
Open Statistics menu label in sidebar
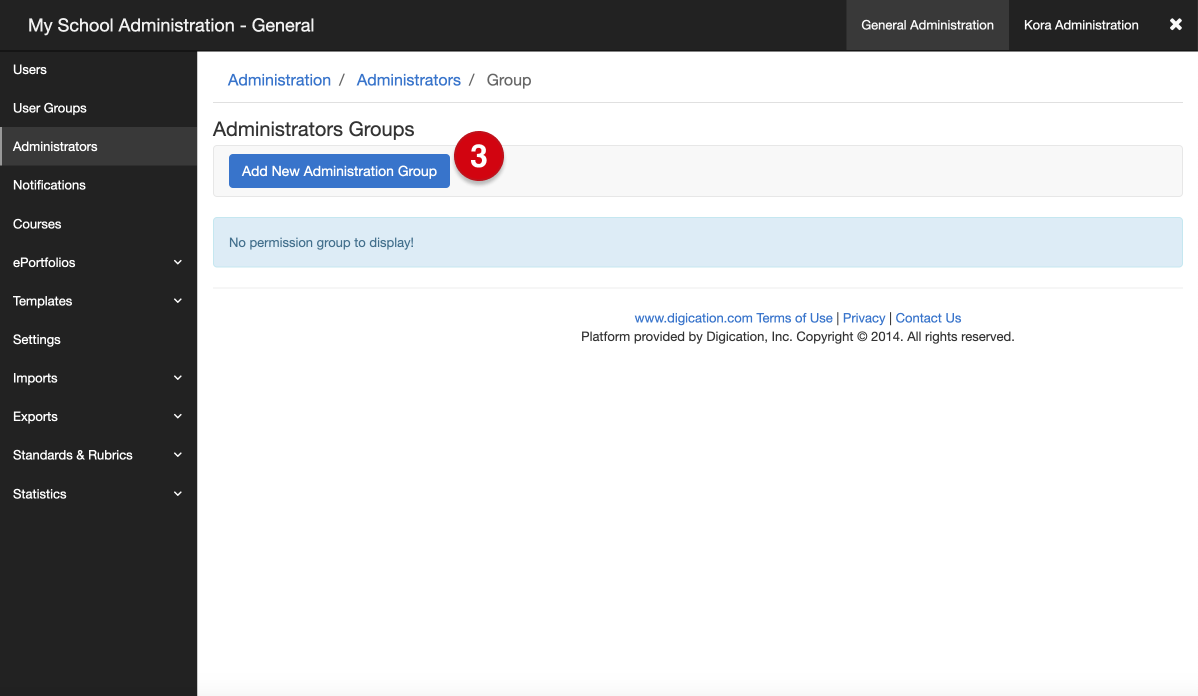tap(40, 494)
